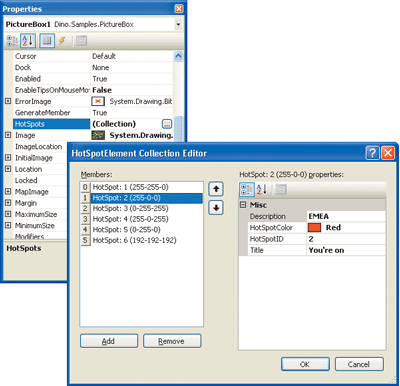This screenshot has width=400, height=386.
Task: Select the ImageLocation property row
Action: pyautogui.click(x=40, y=147)
